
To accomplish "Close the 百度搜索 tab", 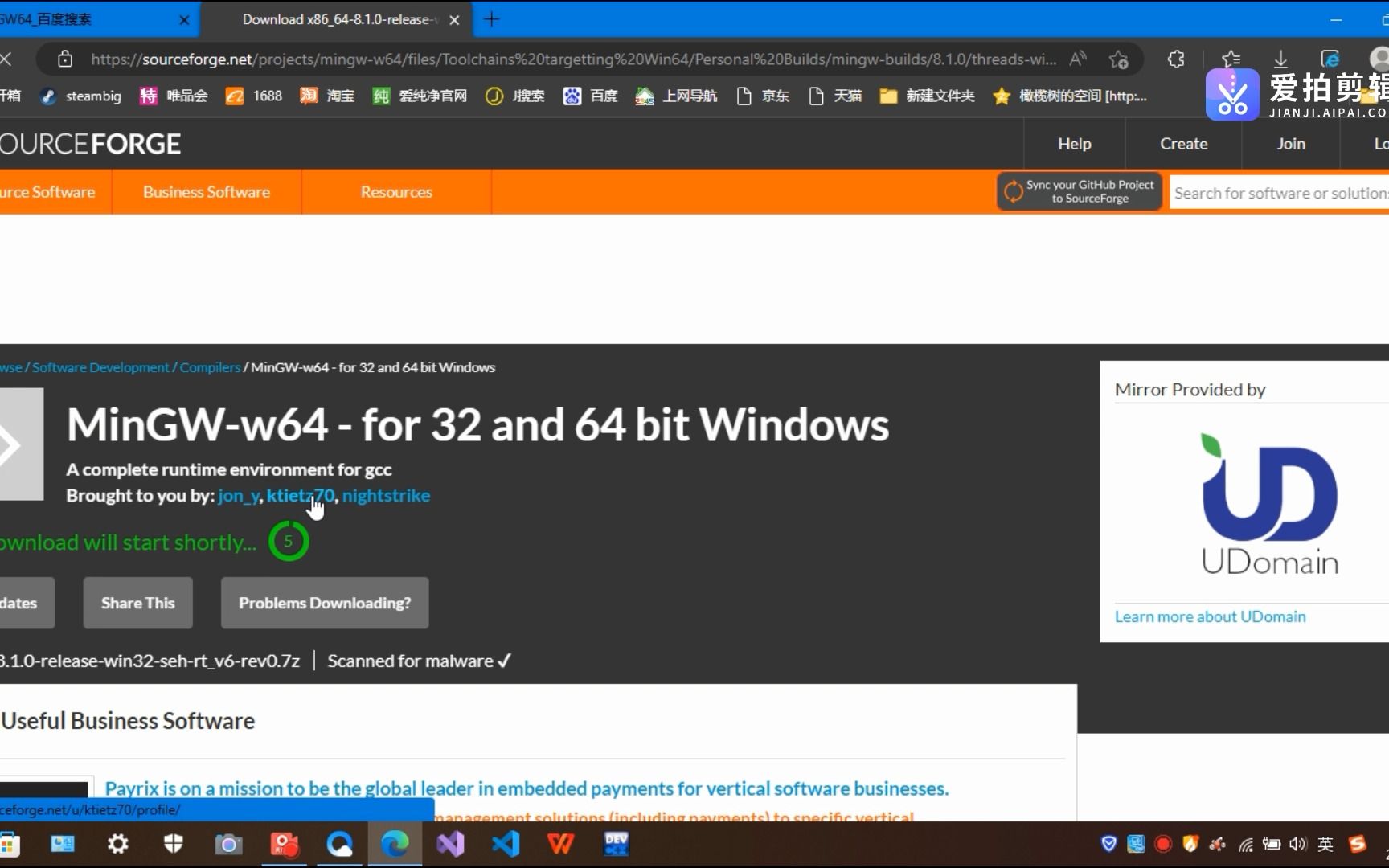I will [184, 20].
